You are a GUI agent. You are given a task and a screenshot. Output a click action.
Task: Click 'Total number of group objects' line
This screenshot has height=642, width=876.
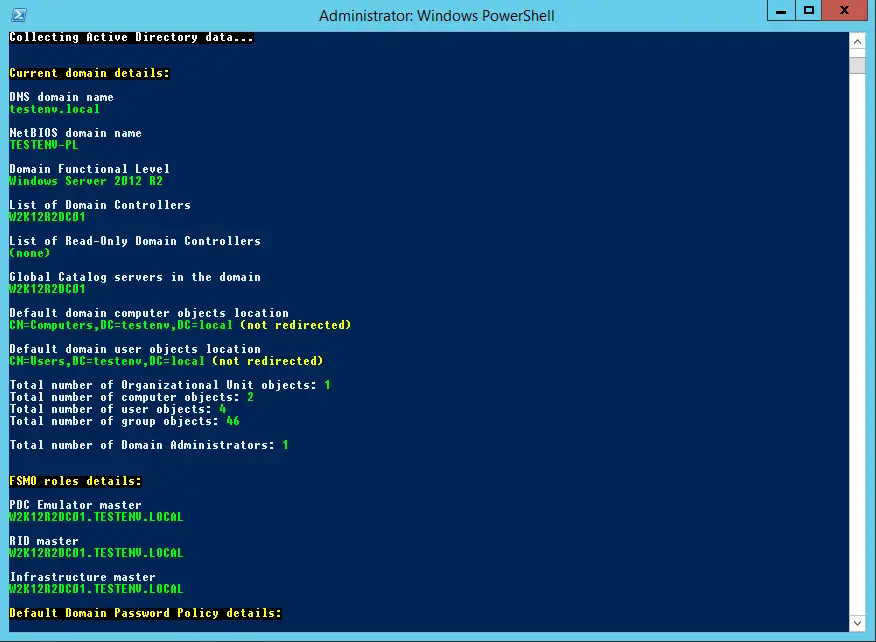point(125,421)
